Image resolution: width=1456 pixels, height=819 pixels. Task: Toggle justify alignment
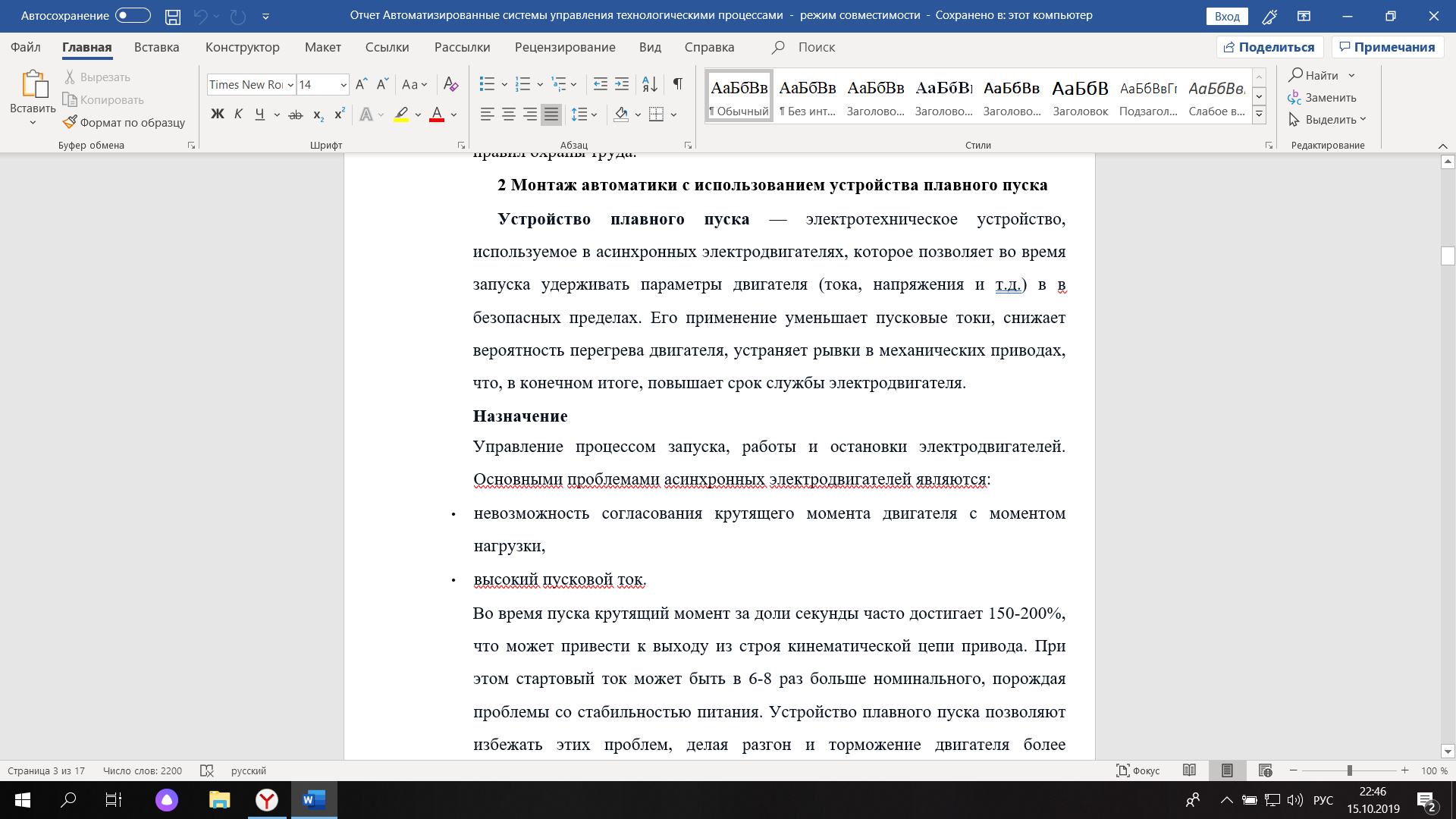[x=551, y=115]
